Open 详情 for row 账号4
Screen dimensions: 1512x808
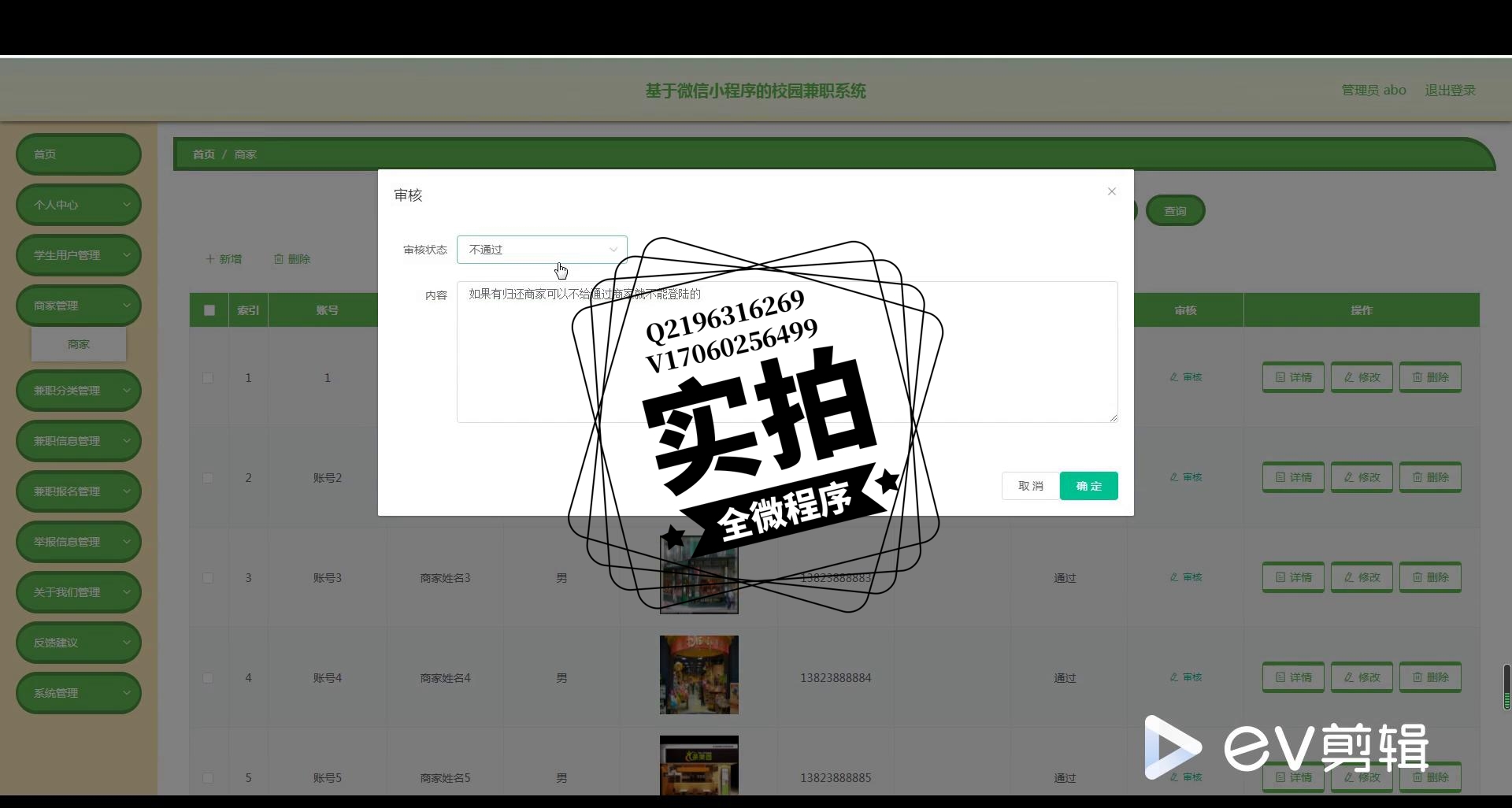point(1293,677)
